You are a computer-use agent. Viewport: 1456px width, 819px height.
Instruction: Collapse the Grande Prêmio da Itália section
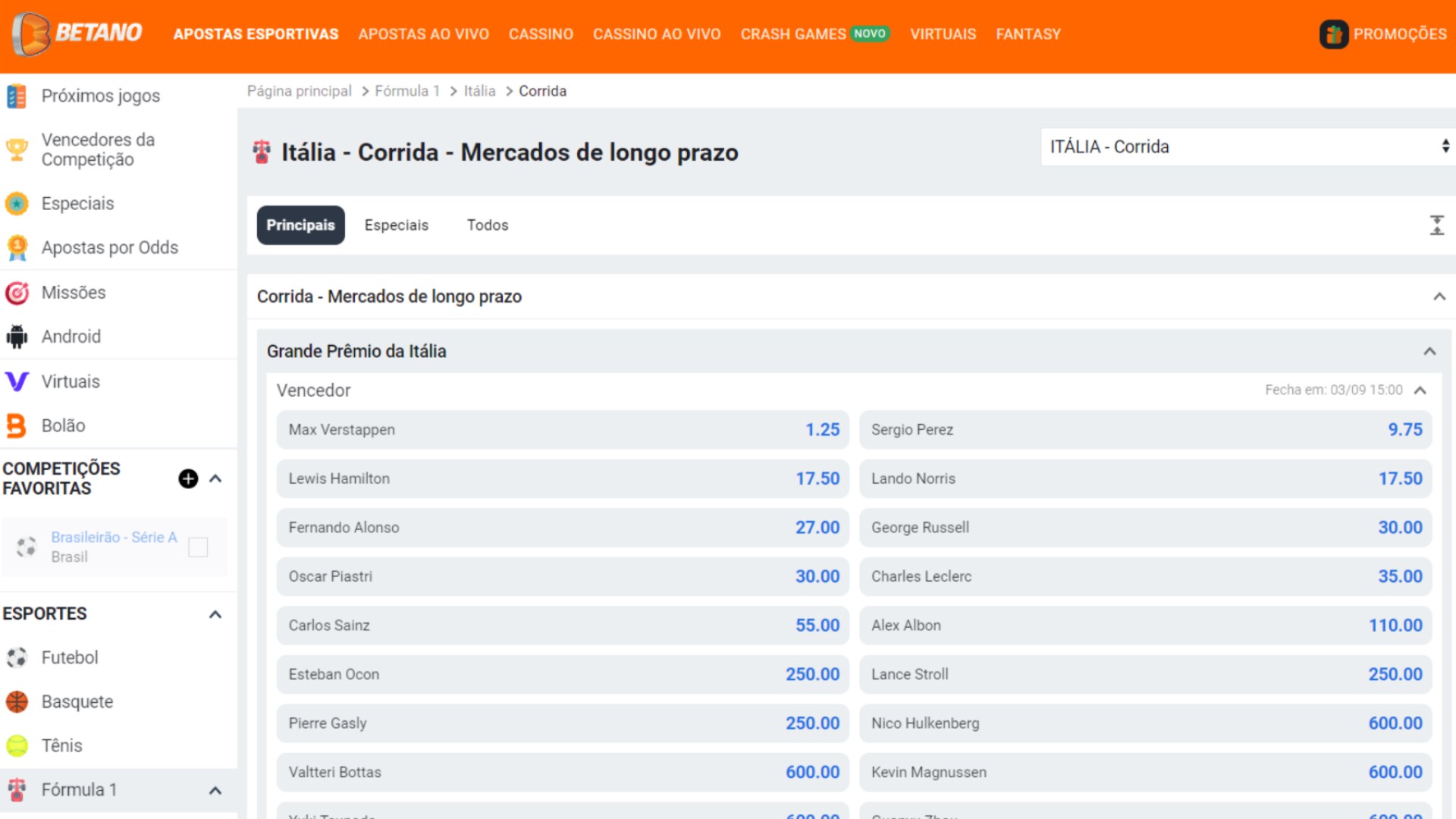tap(1429, 351)
